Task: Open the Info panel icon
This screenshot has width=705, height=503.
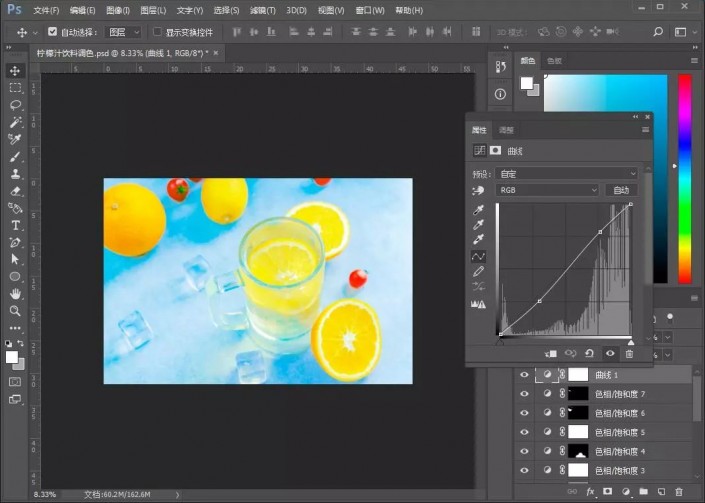Action: 500,94
